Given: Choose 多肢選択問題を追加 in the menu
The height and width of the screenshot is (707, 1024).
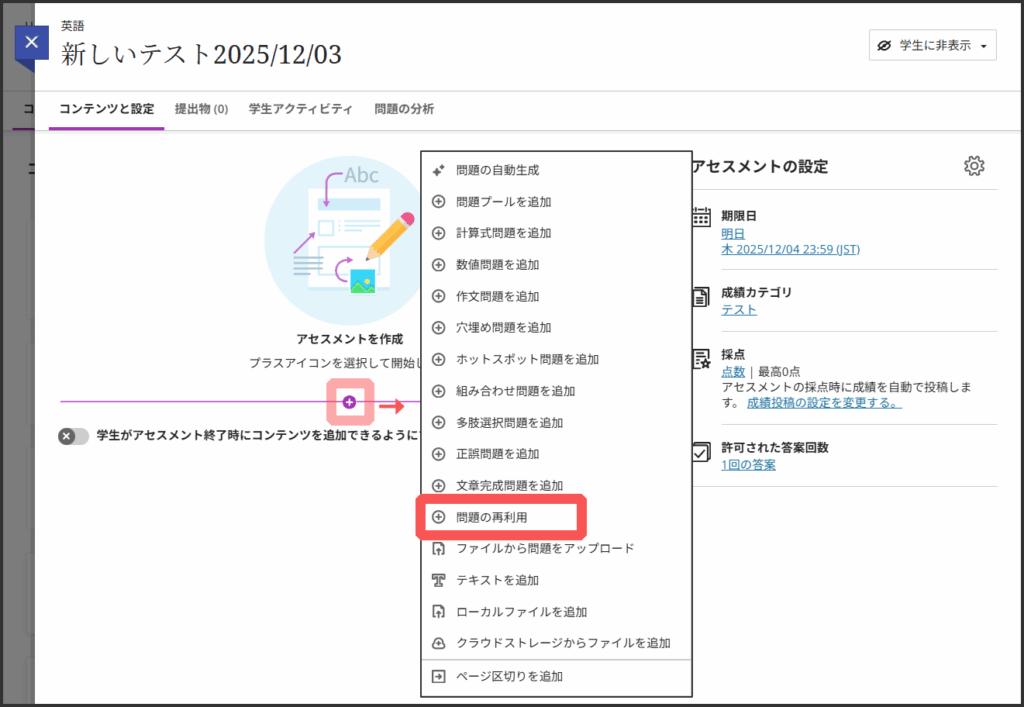Looking at the screenshot, I should (x=509, y=422).
